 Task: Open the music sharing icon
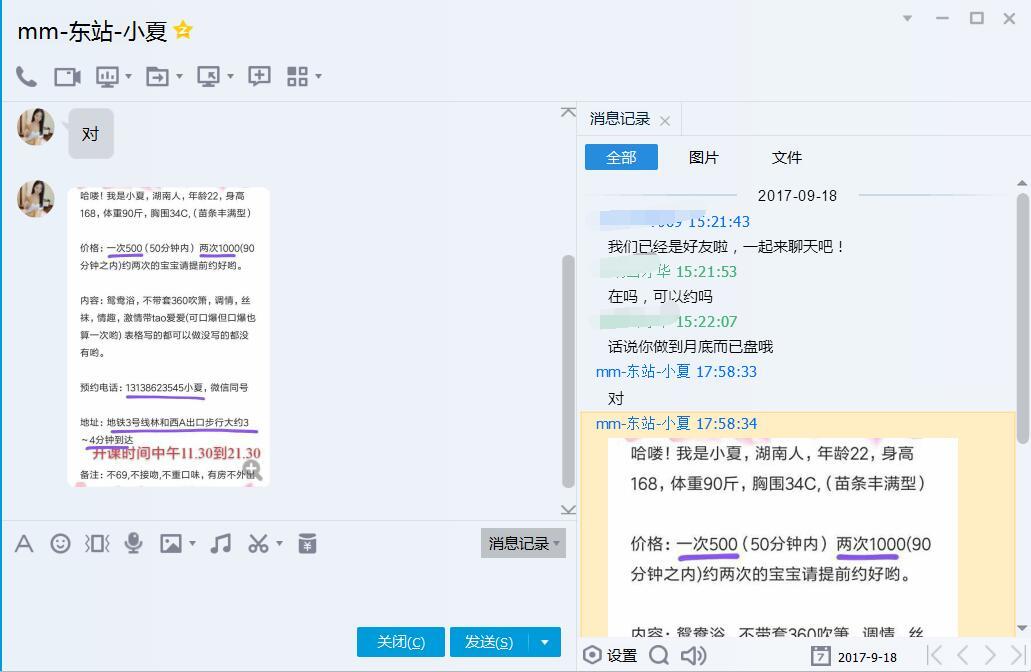pos(221,543)
